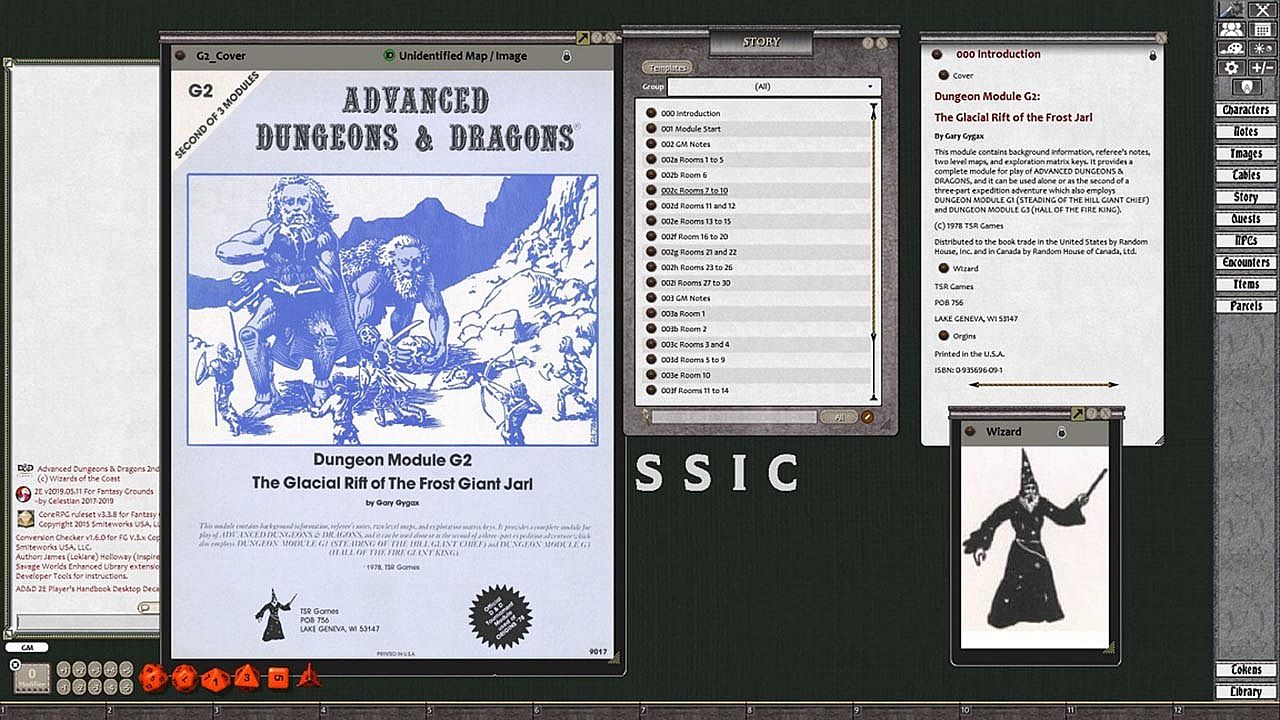
Task: Pick the orange d12 die
Action: (184, 678)
